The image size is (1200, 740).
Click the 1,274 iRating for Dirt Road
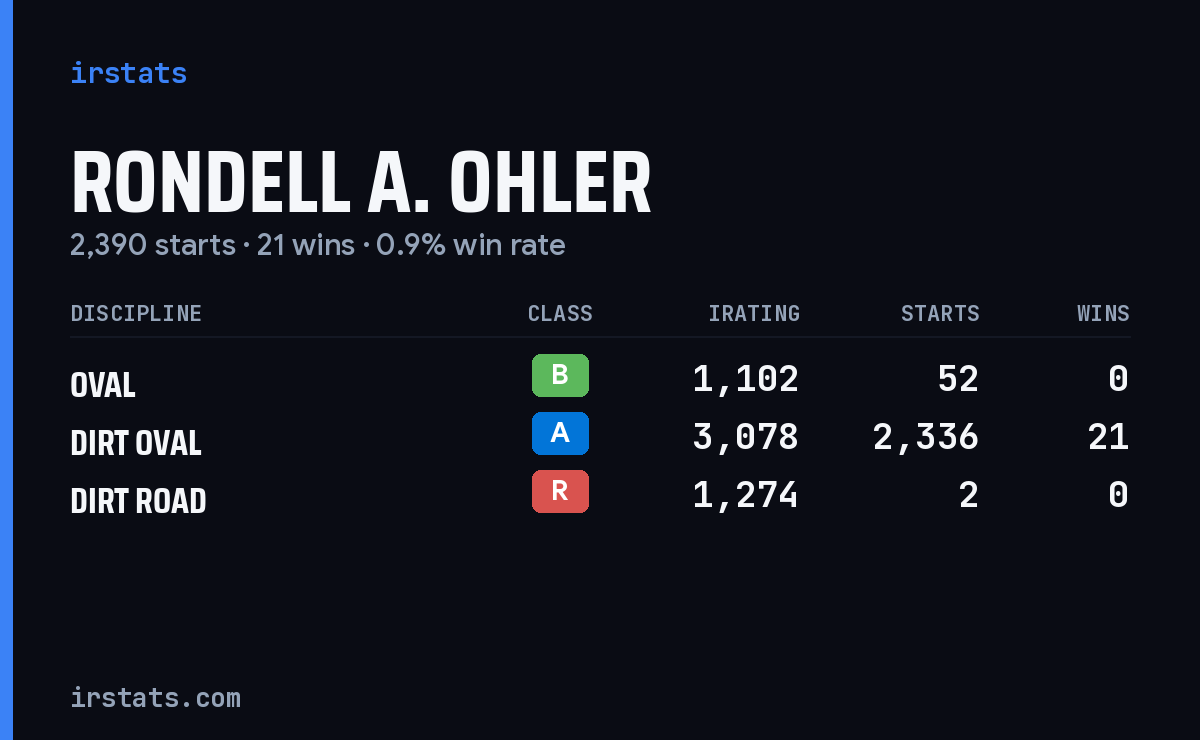pyautogui.click(x=746, y=495)
